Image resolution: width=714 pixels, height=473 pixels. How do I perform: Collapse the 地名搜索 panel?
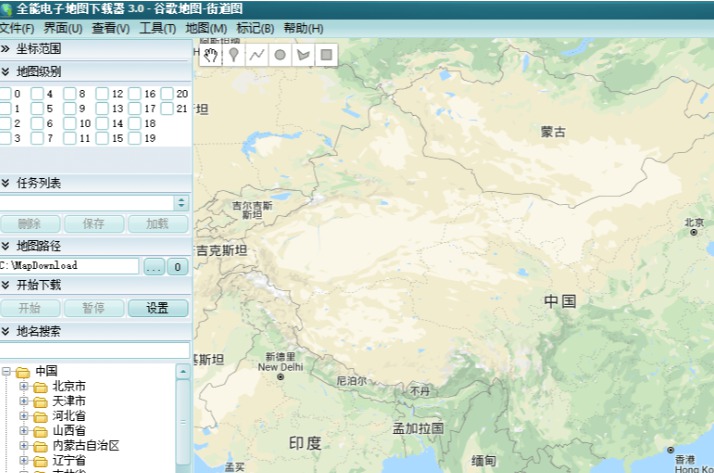click(x=5, y=331)
